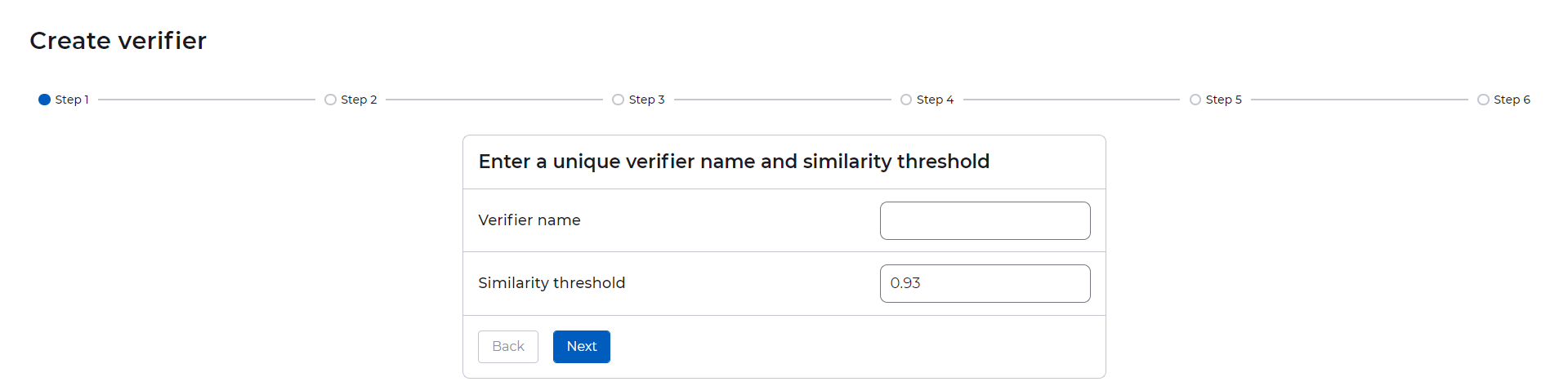Screen dimensions: 1568x386
Task: Select the Step 3 circle marker
Action: pyautogui.click(x=618, y=100)
